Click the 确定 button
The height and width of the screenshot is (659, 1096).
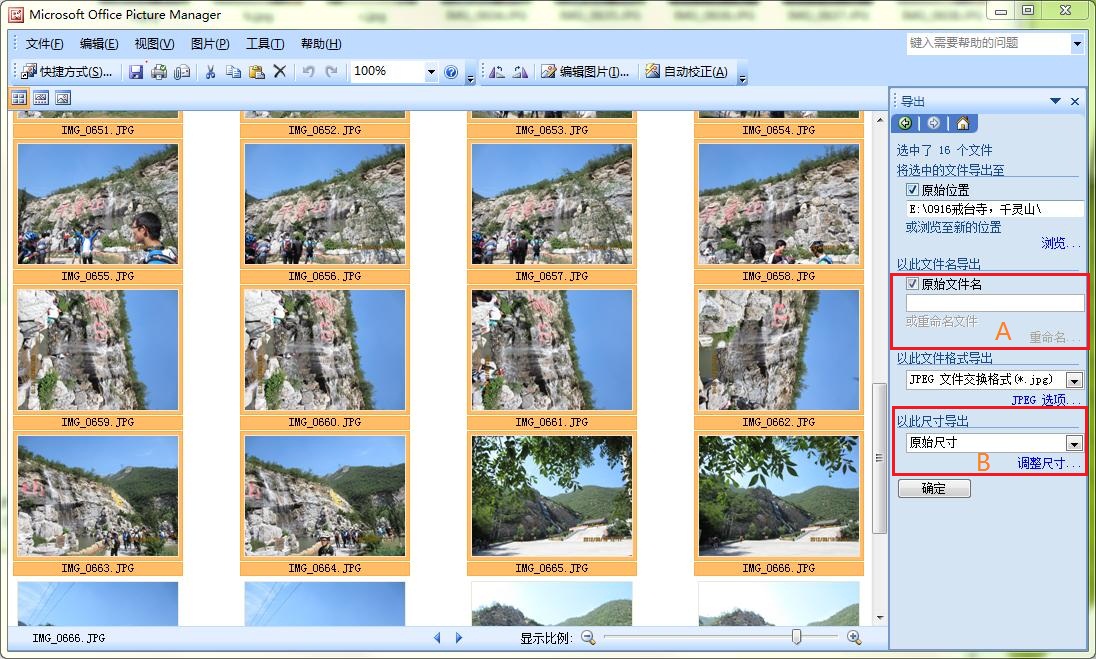tap(934, 489)
